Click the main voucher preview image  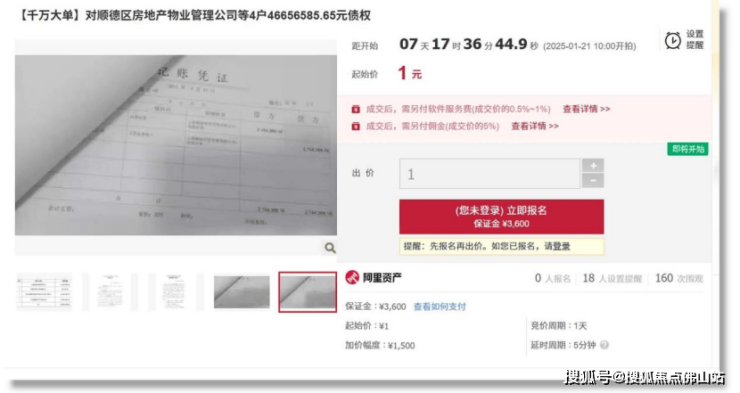(176, 145)
